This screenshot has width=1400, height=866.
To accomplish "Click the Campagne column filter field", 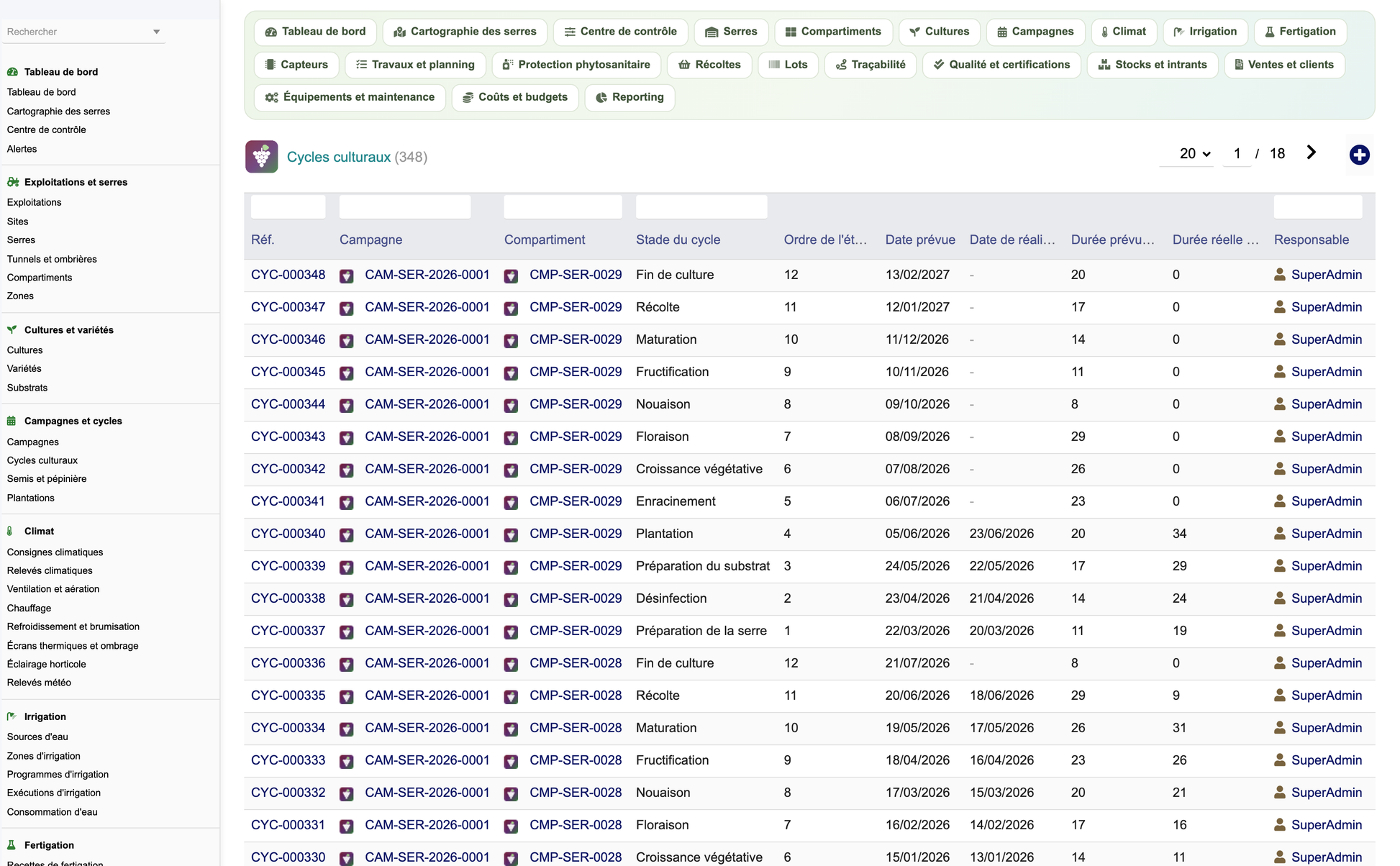I will 405,206.
